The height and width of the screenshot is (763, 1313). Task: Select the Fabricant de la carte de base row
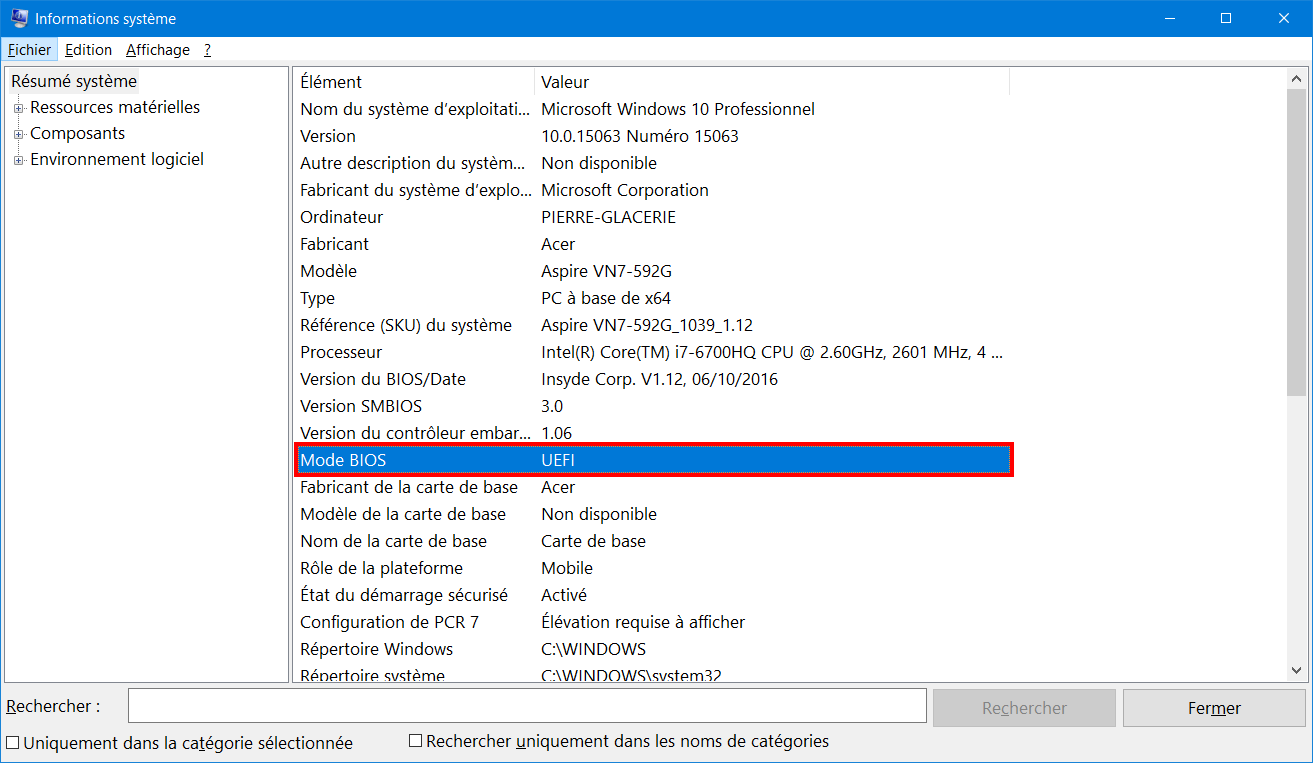[652, 487]
